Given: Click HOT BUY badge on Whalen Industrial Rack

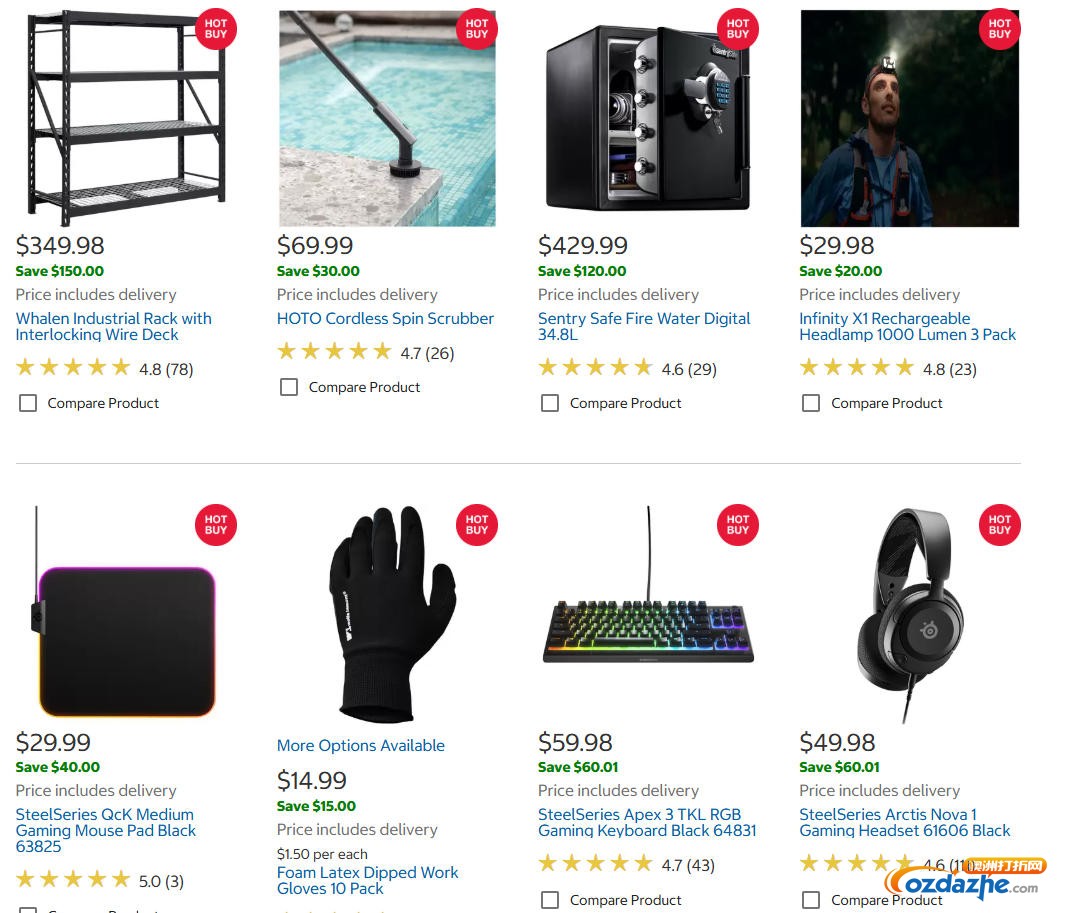Looking at the screenshot, I should coord(215,28).
